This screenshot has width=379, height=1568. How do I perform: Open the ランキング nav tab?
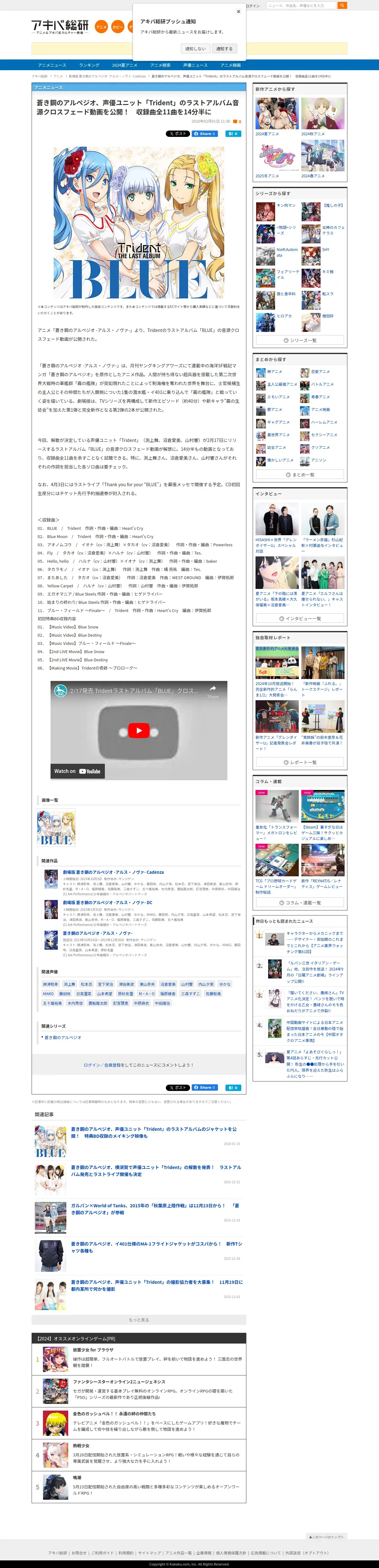89,65
